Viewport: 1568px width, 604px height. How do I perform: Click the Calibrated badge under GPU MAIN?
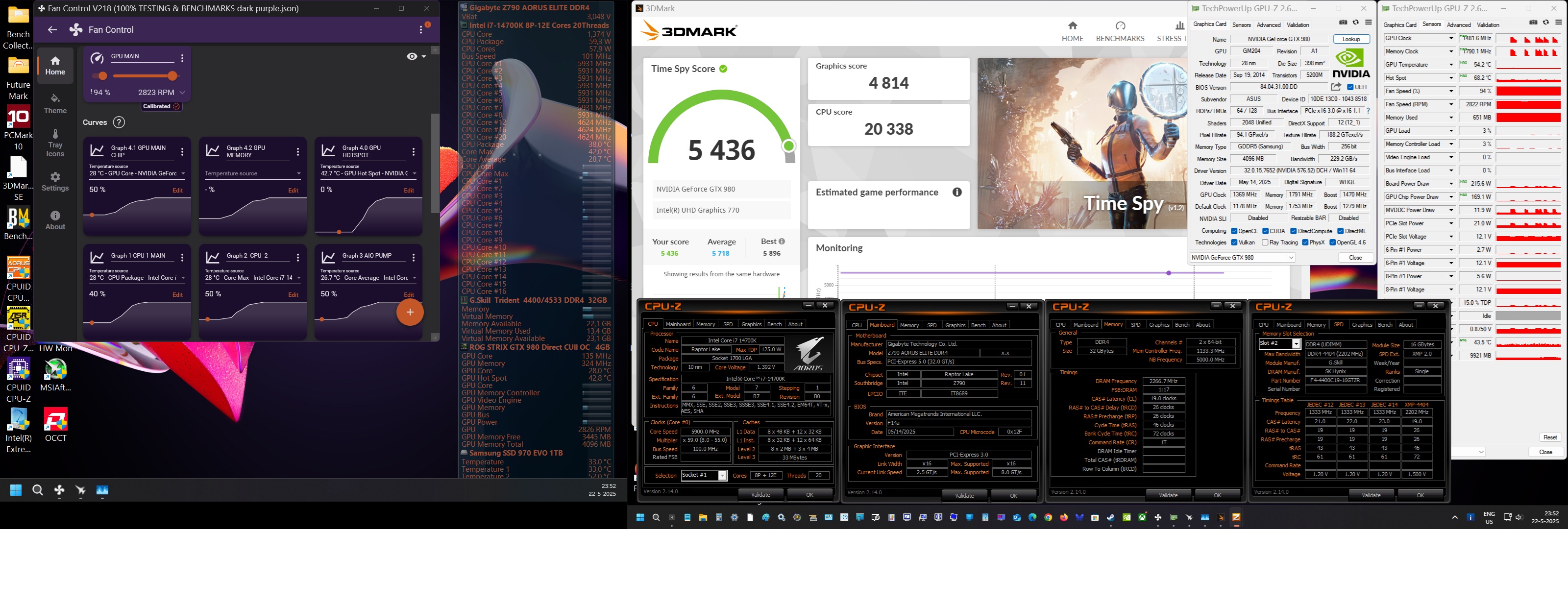click(x=161, y=106)
